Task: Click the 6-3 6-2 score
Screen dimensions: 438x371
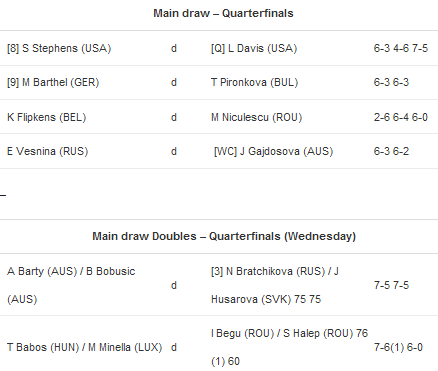Action: (391, 151)
